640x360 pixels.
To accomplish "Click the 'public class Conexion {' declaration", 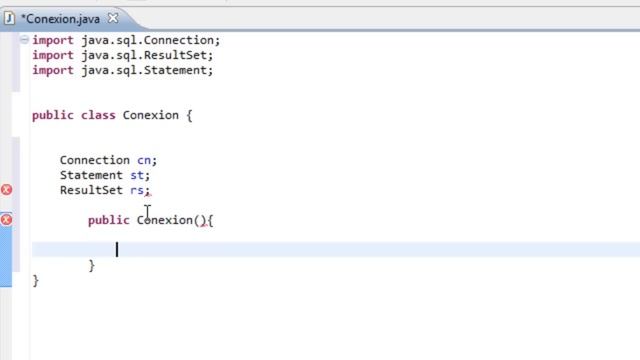I will point(112,116).
